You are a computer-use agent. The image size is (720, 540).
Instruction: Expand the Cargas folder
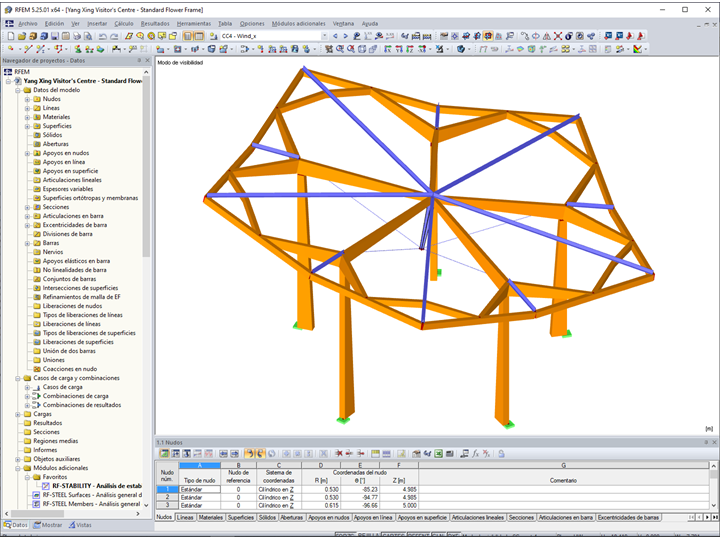pos(18,414)
